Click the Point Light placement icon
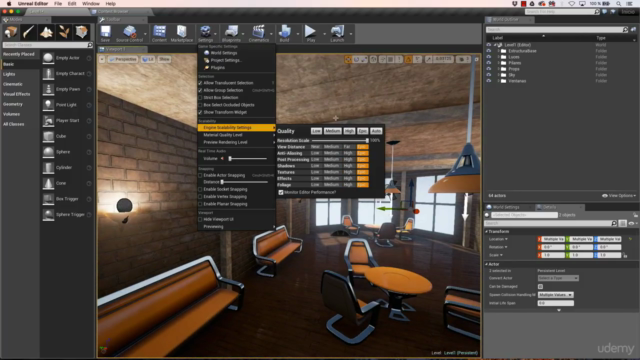The height and width of the screenshot is (360, 640). click(x=48, y=105)
